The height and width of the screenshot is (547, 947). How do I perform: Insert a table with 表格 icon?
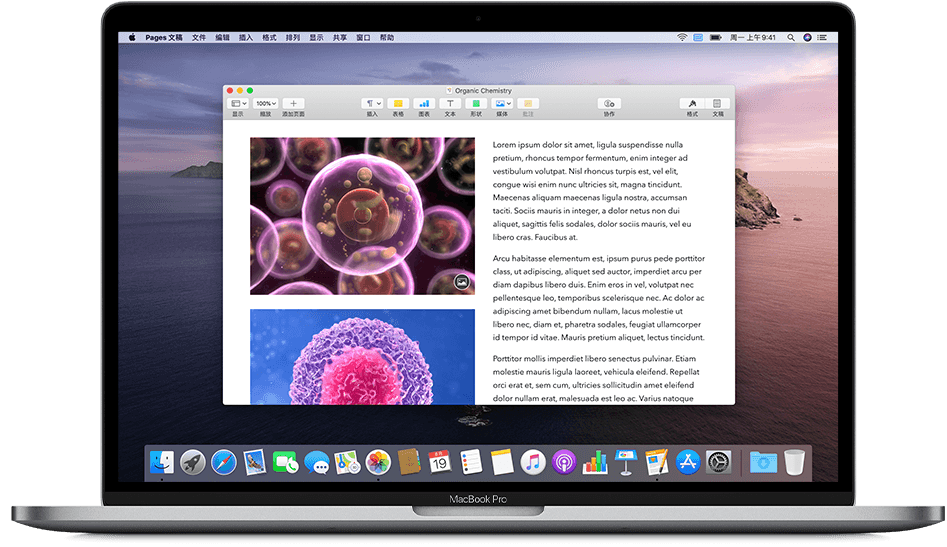pos(398,104)
